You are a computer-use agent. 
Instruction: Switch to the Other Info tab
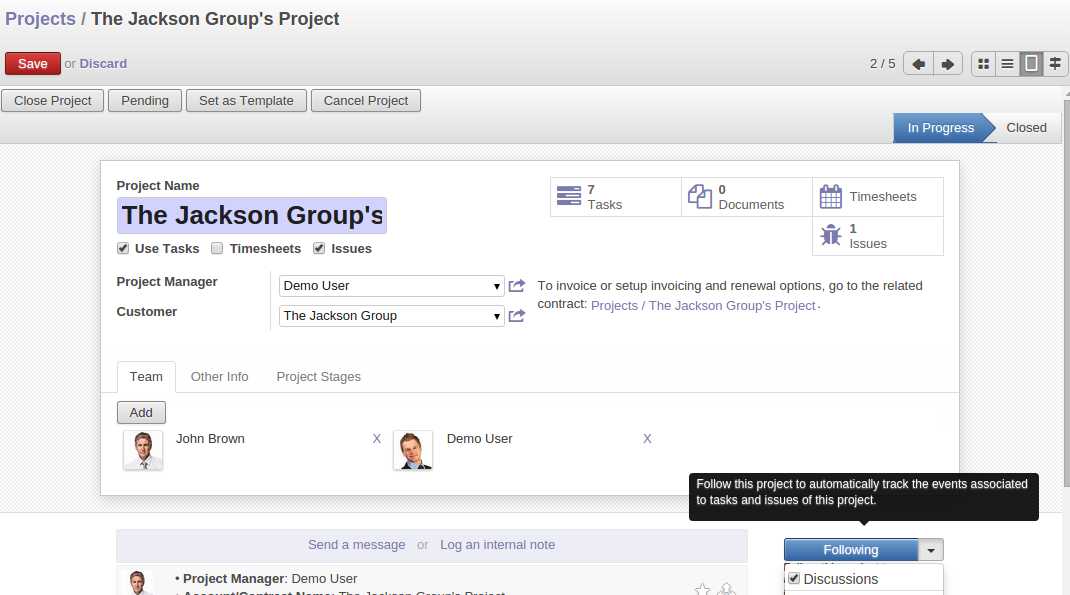pos(219,377)
